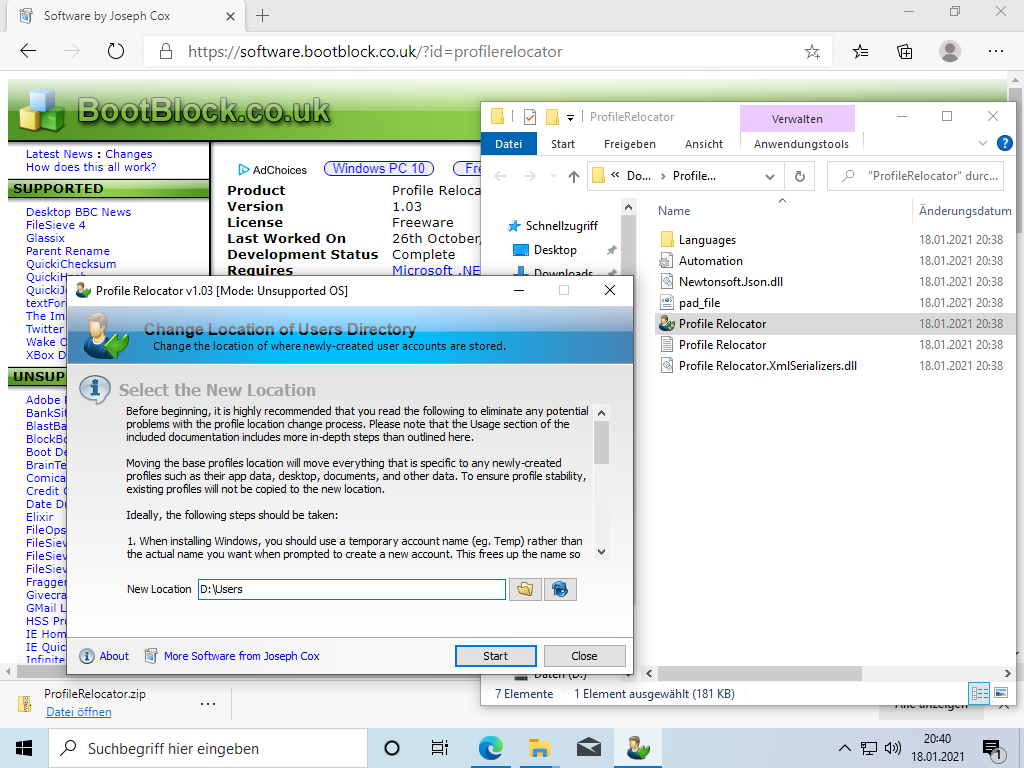Add this page to favorites star
The height and width of the screenshot is (768, 1024).
click(812, 52)
